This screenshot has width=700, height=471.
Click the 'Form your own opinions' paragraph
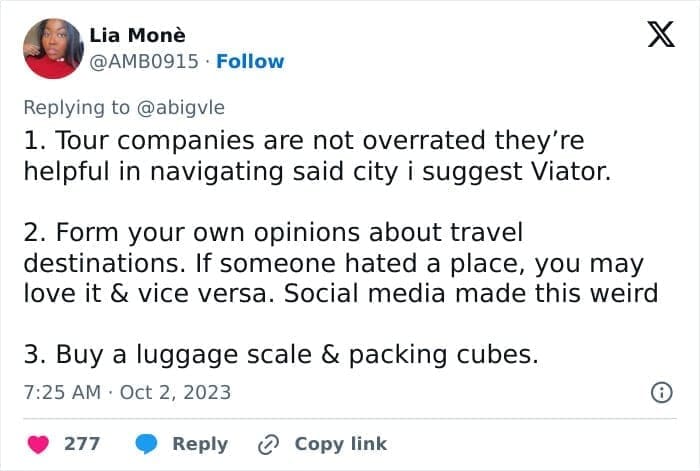(x=330, y=264)
